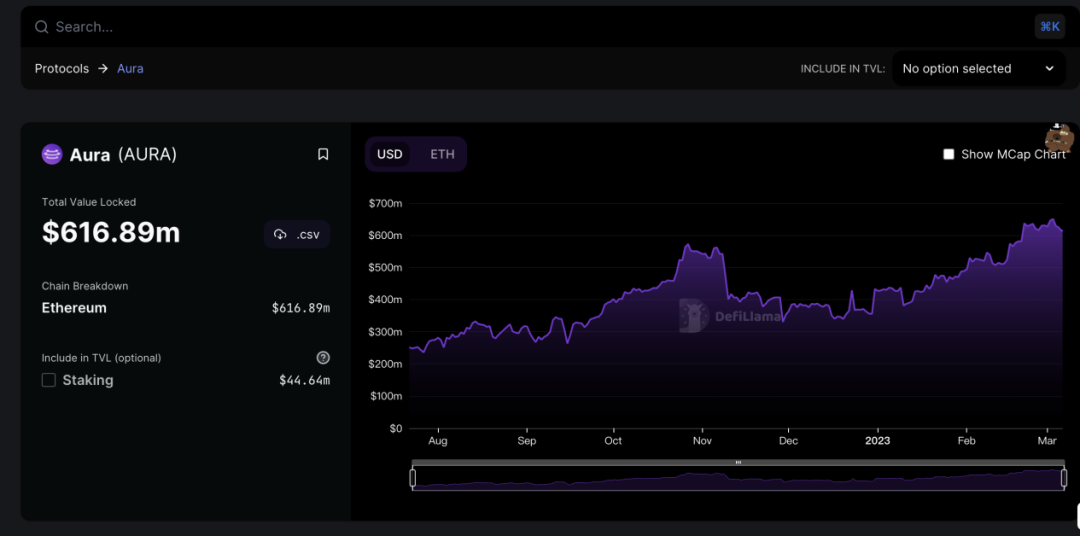This screenshot has width=1080, height=536.
Task: Open the Aura breadcrumb link
Action: [x=130, y=69]
